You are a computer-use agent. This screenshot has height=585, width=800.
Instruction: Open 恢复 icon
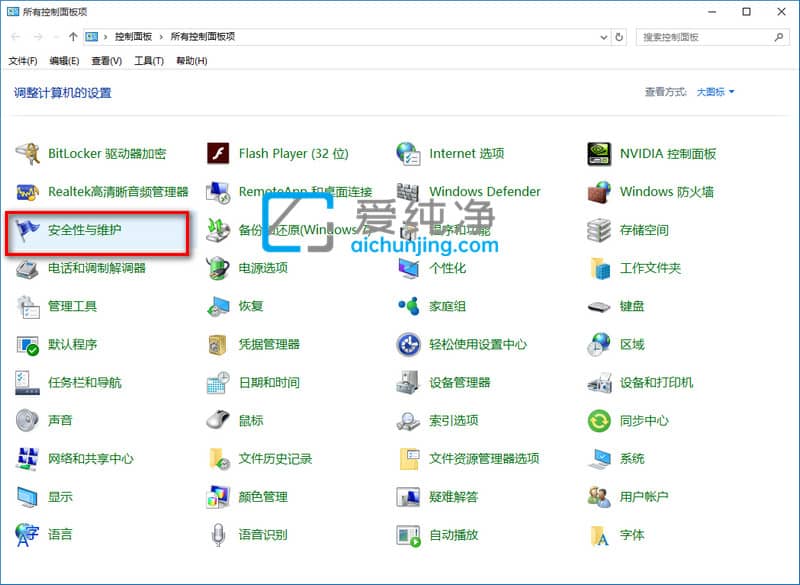click(218, 307)
